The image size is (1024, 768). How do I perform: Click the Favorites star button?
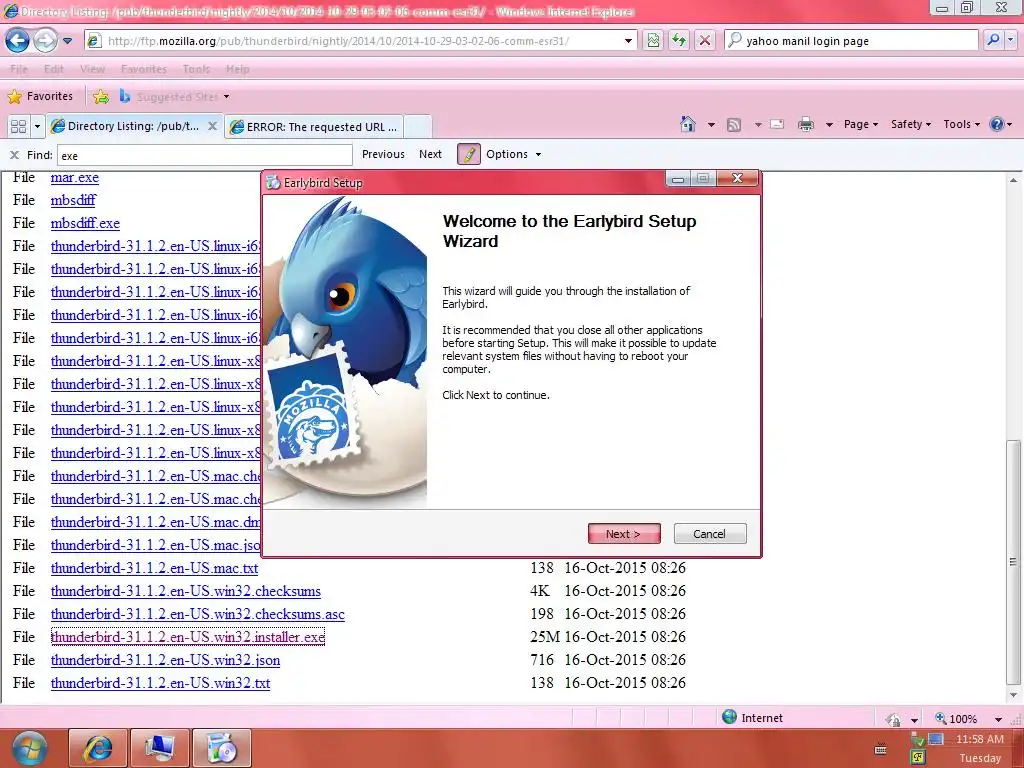tap(40, 96)
